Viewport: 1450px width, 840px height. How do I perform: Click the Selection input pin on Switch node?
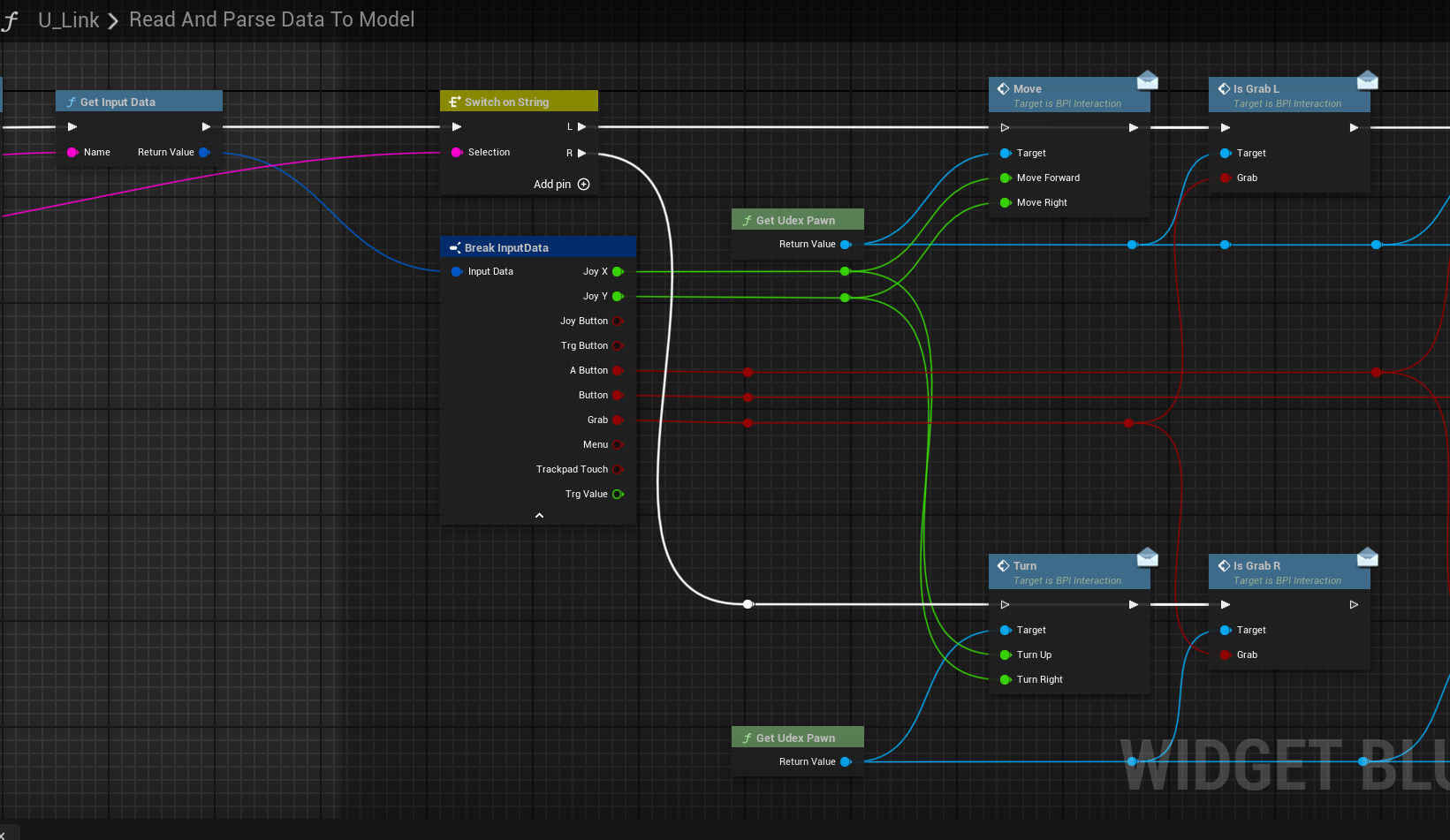(457, 153)
